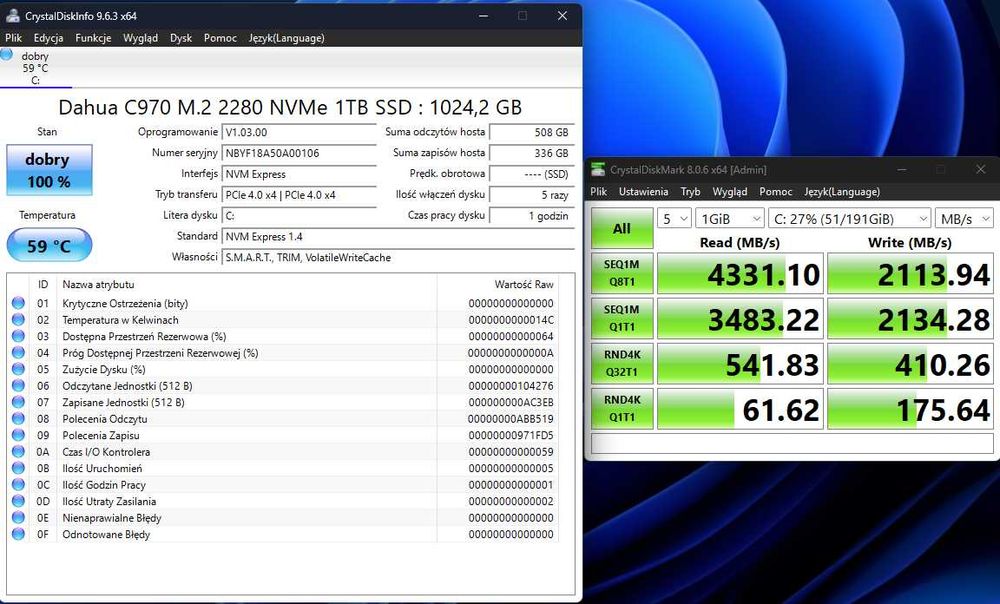The width and height of the screenshot is (1000, 604).
Task: Open Wygląd menu in CrystalDiskMark
Action: (730, 191)
